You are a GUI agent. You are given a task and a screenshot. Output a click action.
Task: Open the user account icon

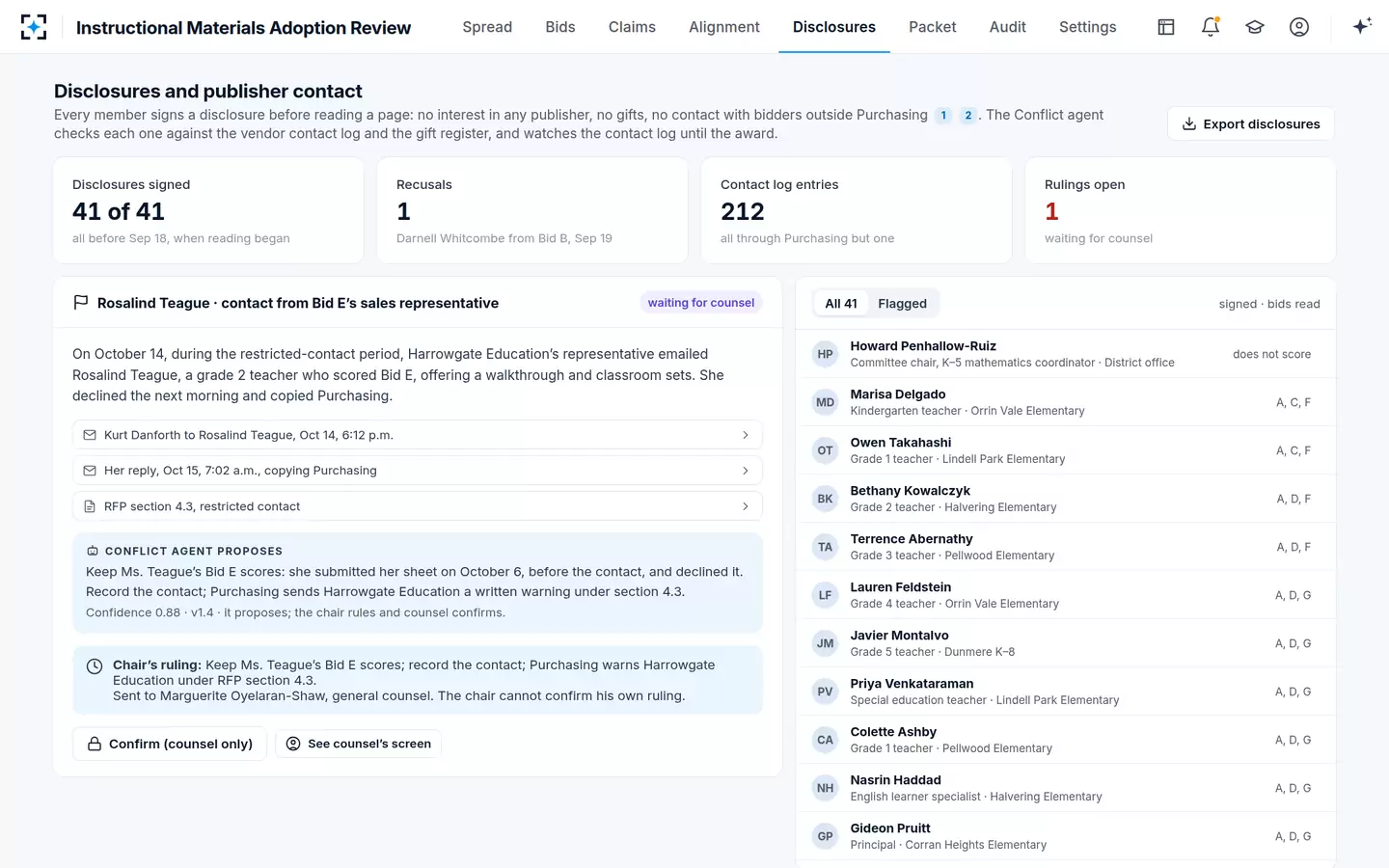[x=1299, y=27]
